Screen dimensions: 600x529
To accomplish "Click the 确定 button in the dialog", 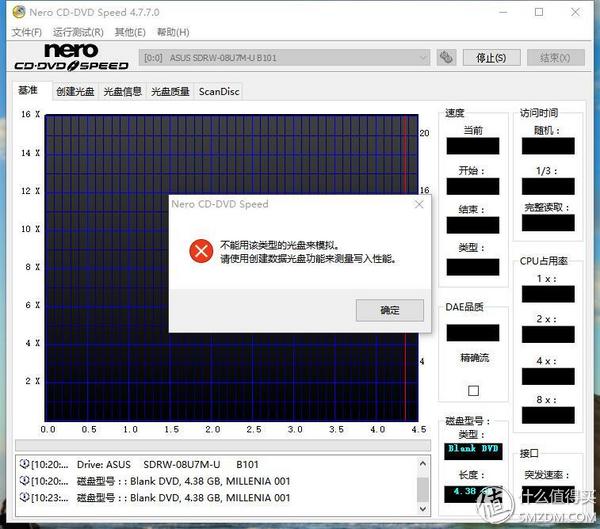I will [390, 310].
